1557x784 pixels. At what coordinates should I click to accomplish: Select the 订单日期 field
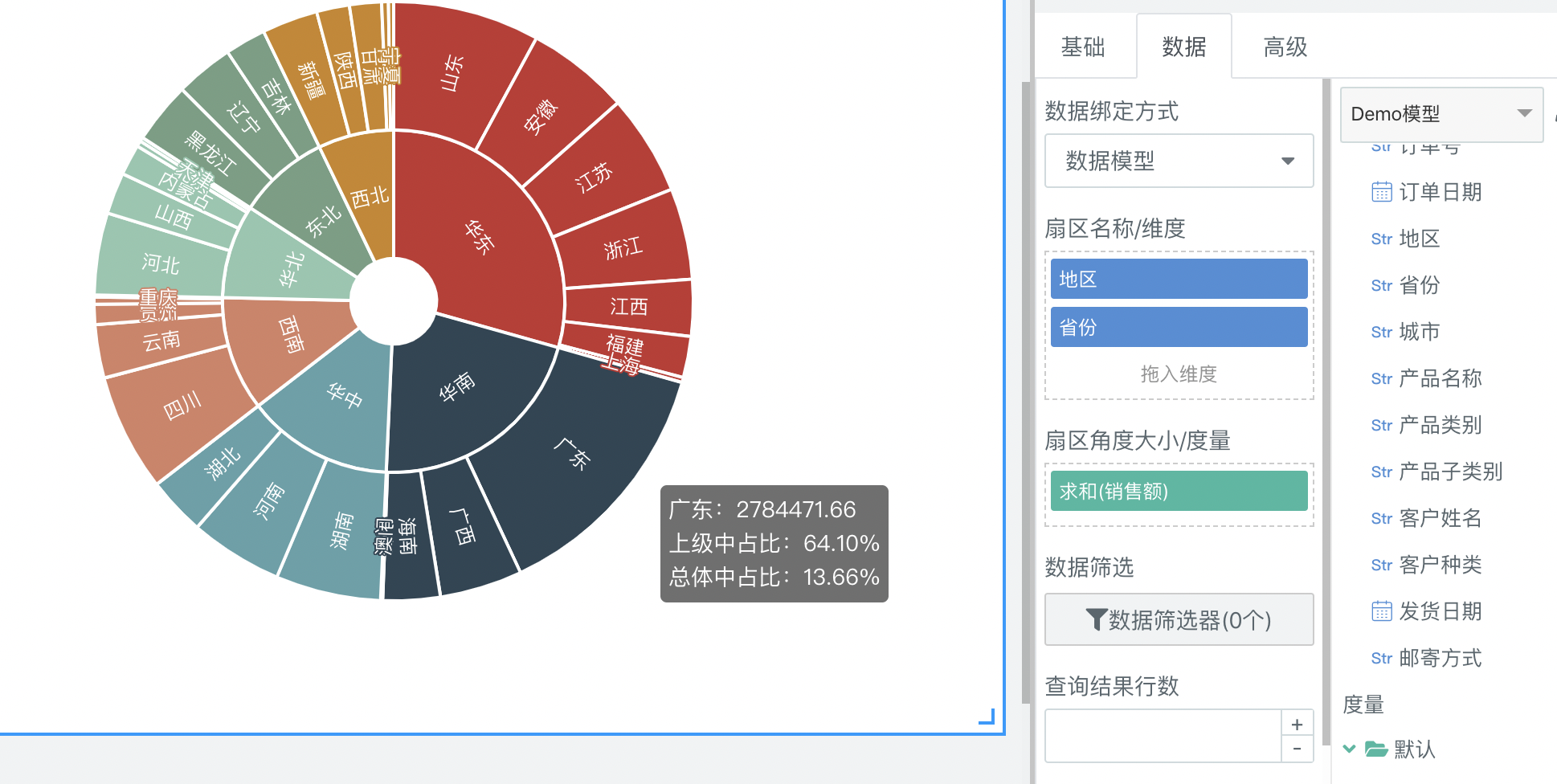point(1441,192)
